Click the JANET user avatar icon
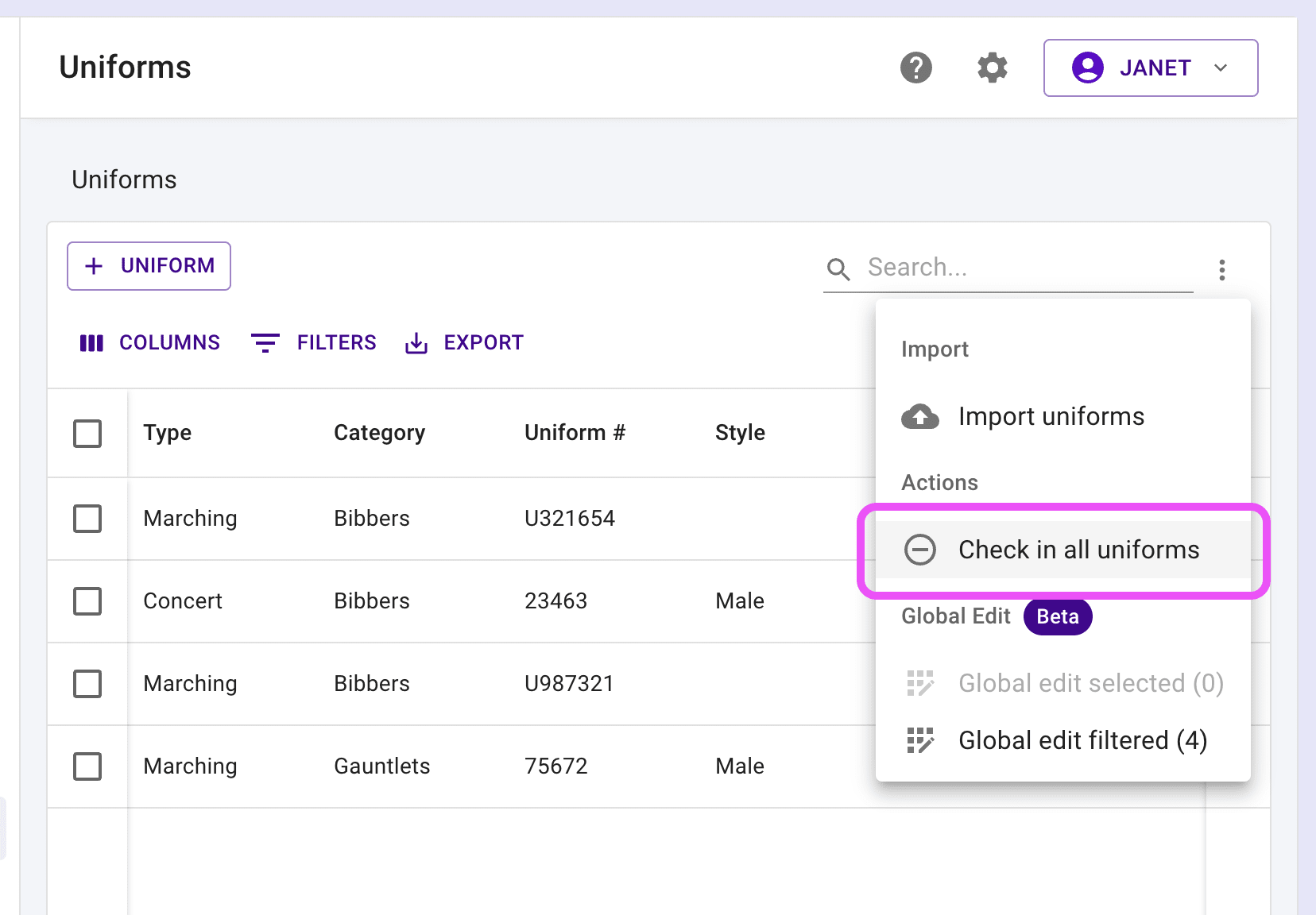The image size is (1316, 915). click(1087, 68)
